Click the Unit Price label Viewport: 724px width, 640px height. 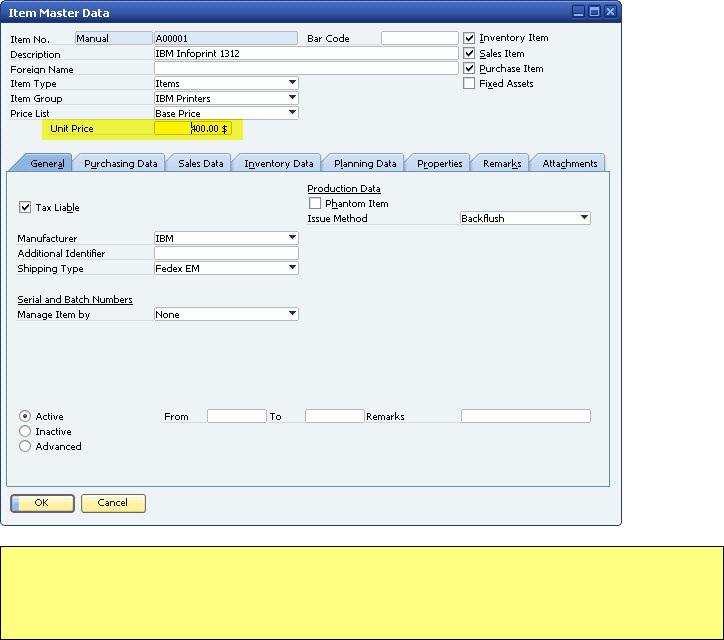72,128
